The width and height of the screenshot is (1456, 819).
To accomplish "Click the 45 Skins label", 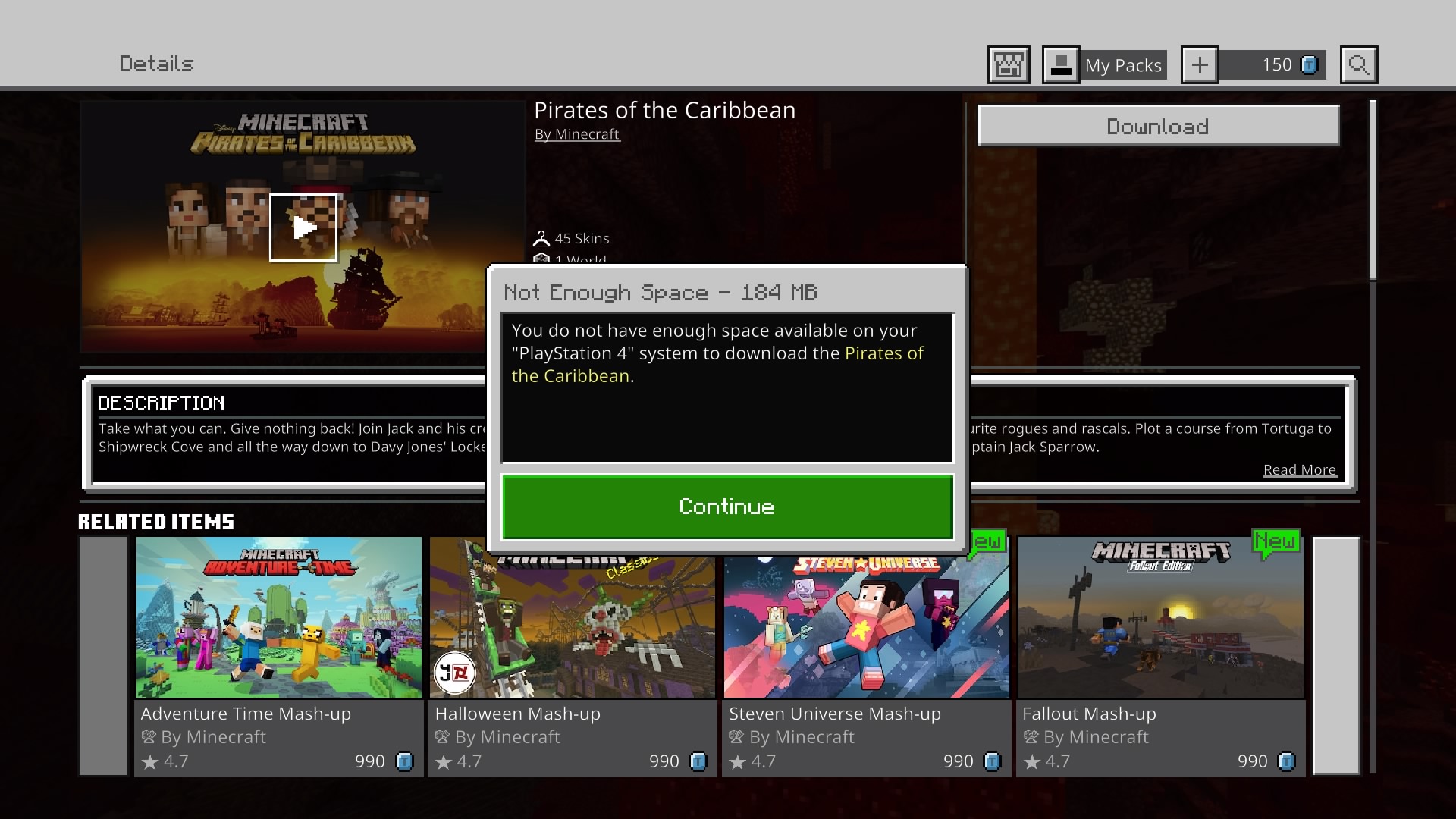I will point(582,239).
